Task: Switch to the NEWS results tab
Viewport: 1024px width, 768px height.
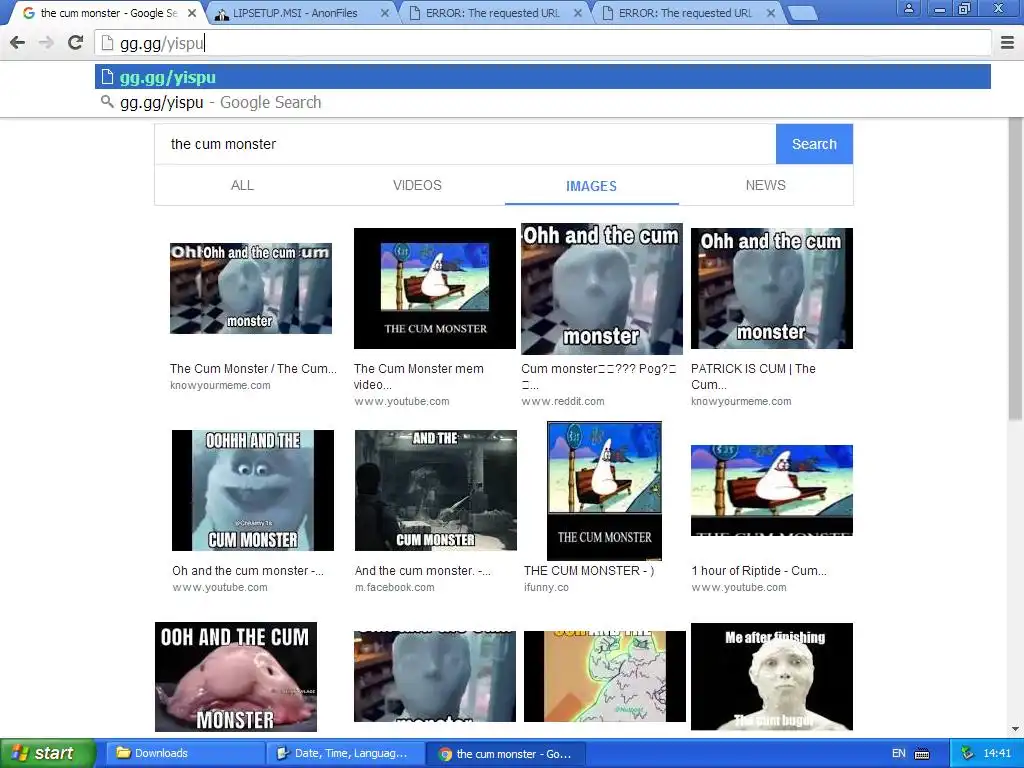Action: click(766, 185)
